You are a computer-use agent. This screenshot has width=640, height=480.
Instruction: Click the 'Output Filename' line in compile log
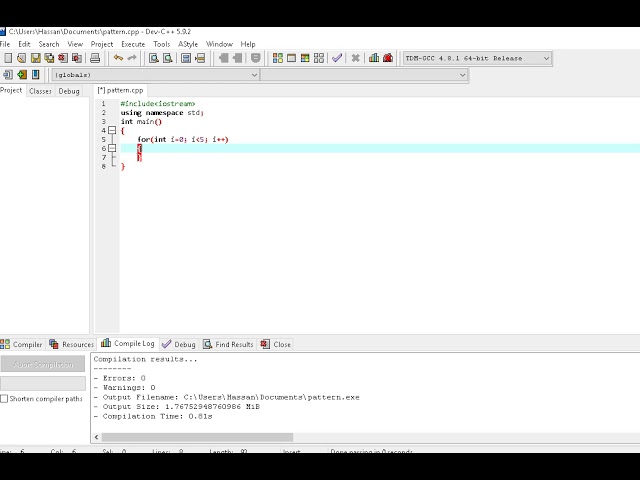pos(227,397)
